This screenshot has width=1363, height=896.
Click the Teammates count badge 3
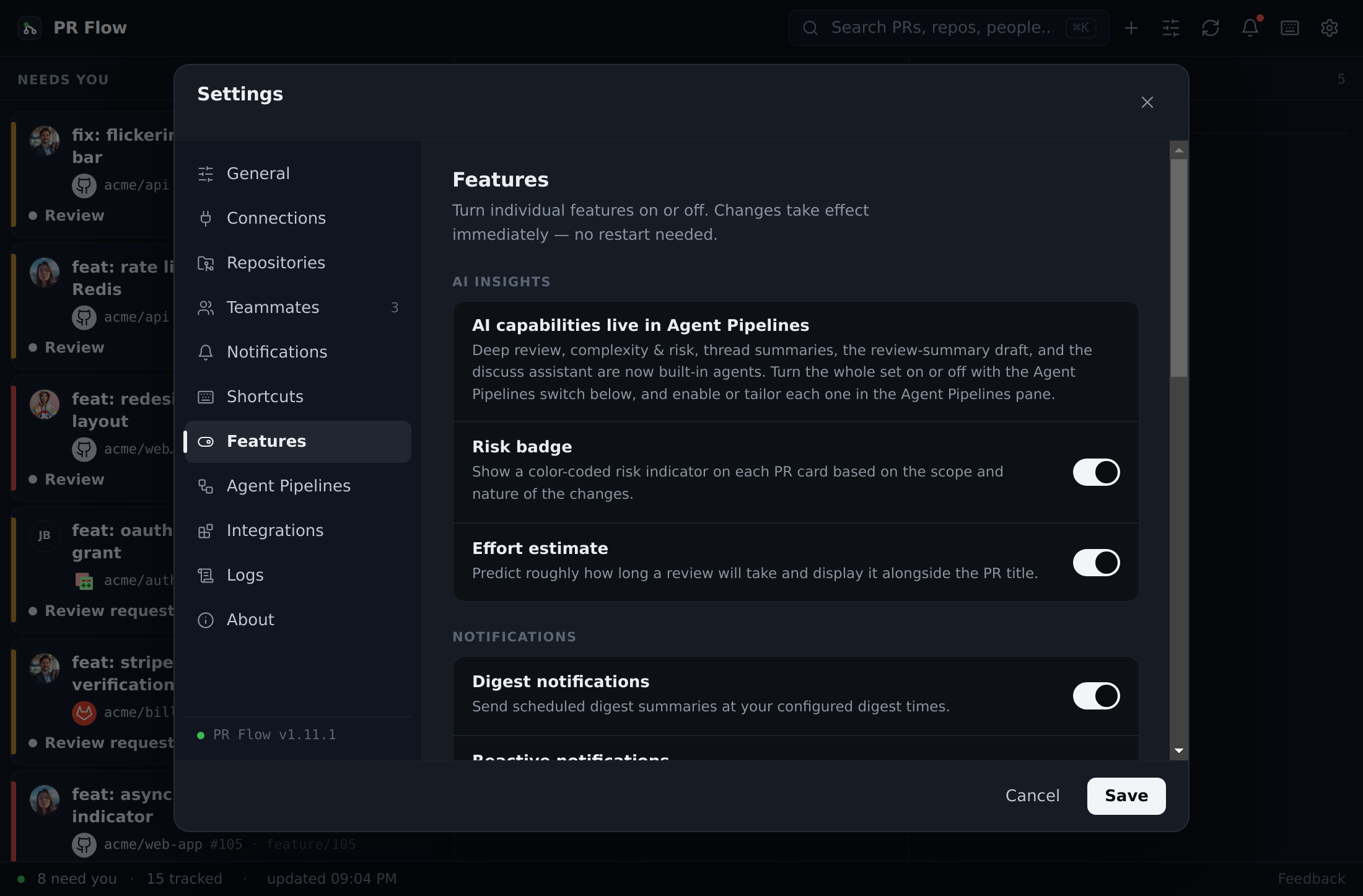pos(395,308)
